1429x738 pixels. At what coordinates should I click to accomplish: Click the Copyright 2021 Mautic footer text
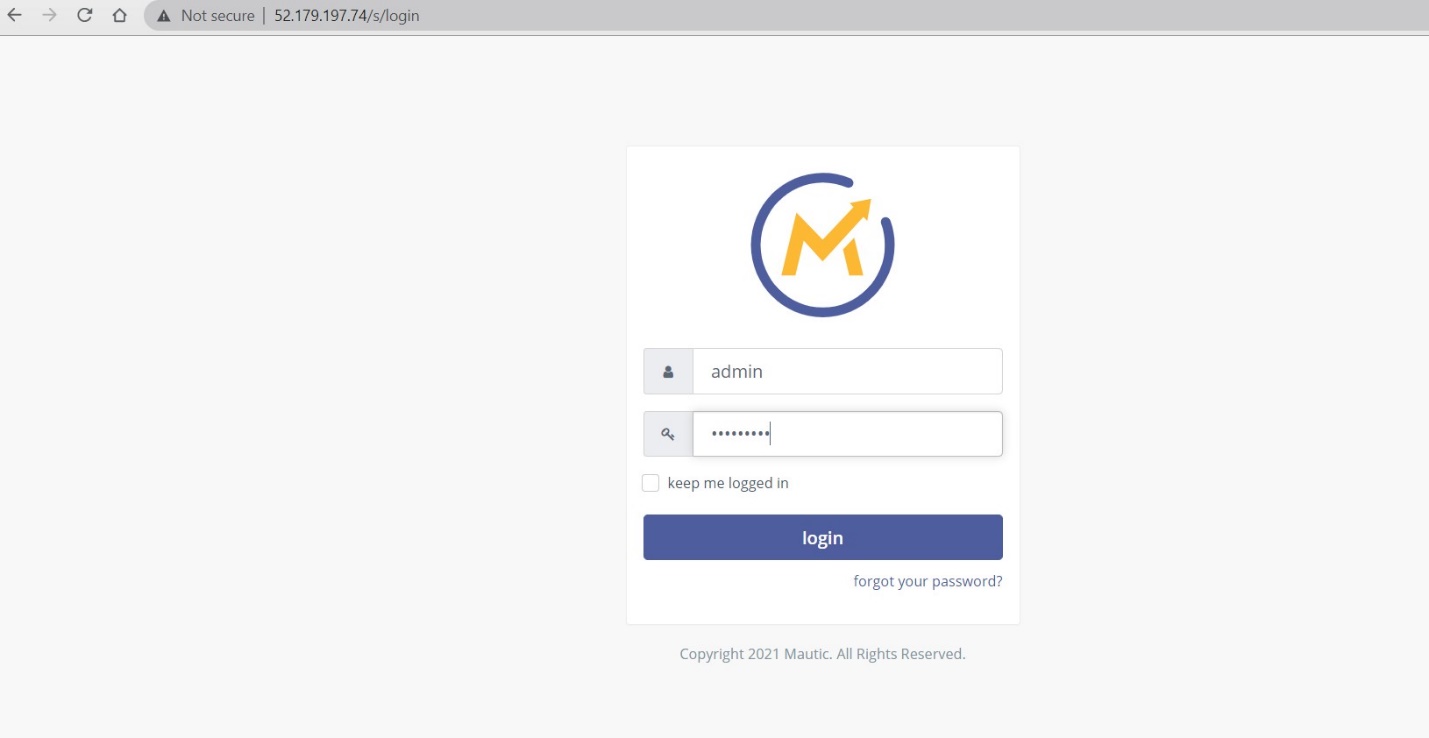click(822, 654)
